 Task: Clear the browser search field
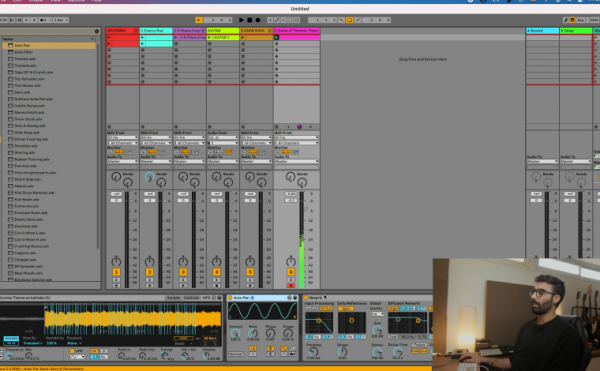97,31
